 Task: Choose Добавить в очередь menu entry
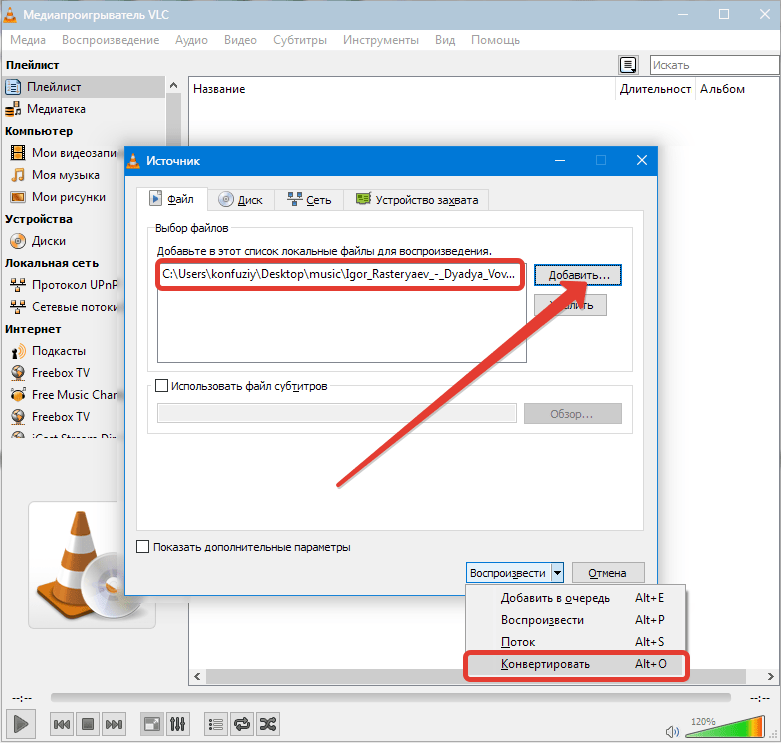pyautogui.click(x=576, y=598)
